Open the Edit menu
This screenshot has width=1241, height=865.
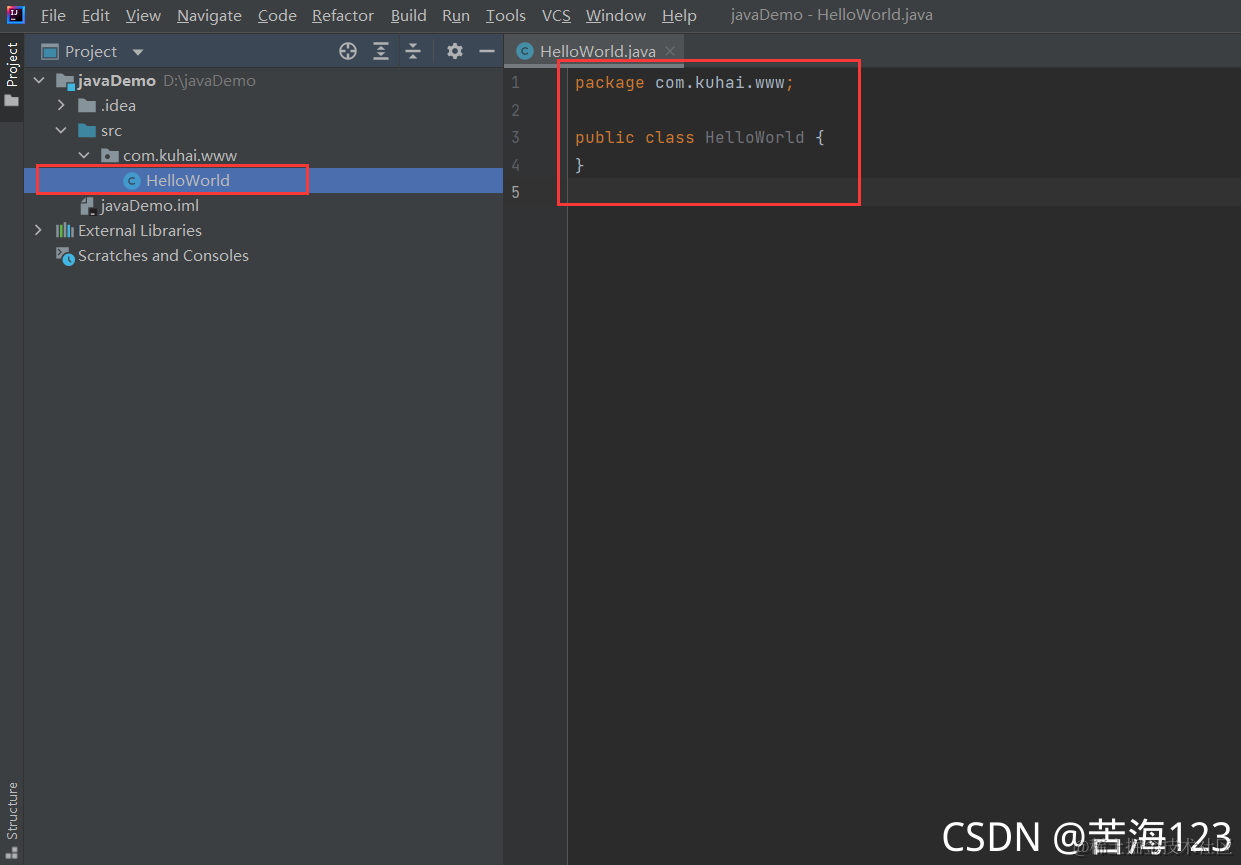pos(96,16)
